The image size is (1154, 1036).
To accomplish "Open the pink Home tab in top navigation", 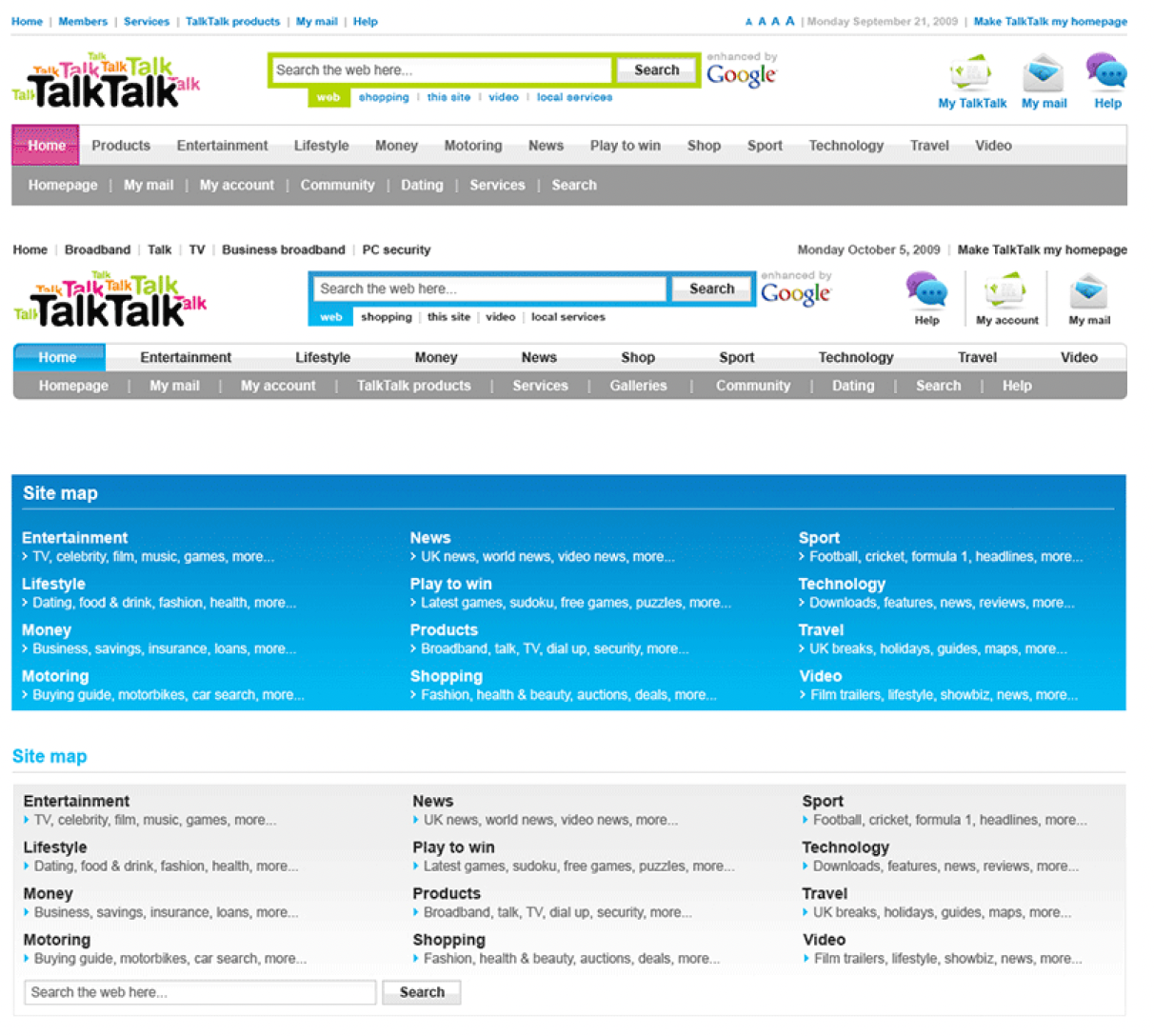I will (46, 146).
